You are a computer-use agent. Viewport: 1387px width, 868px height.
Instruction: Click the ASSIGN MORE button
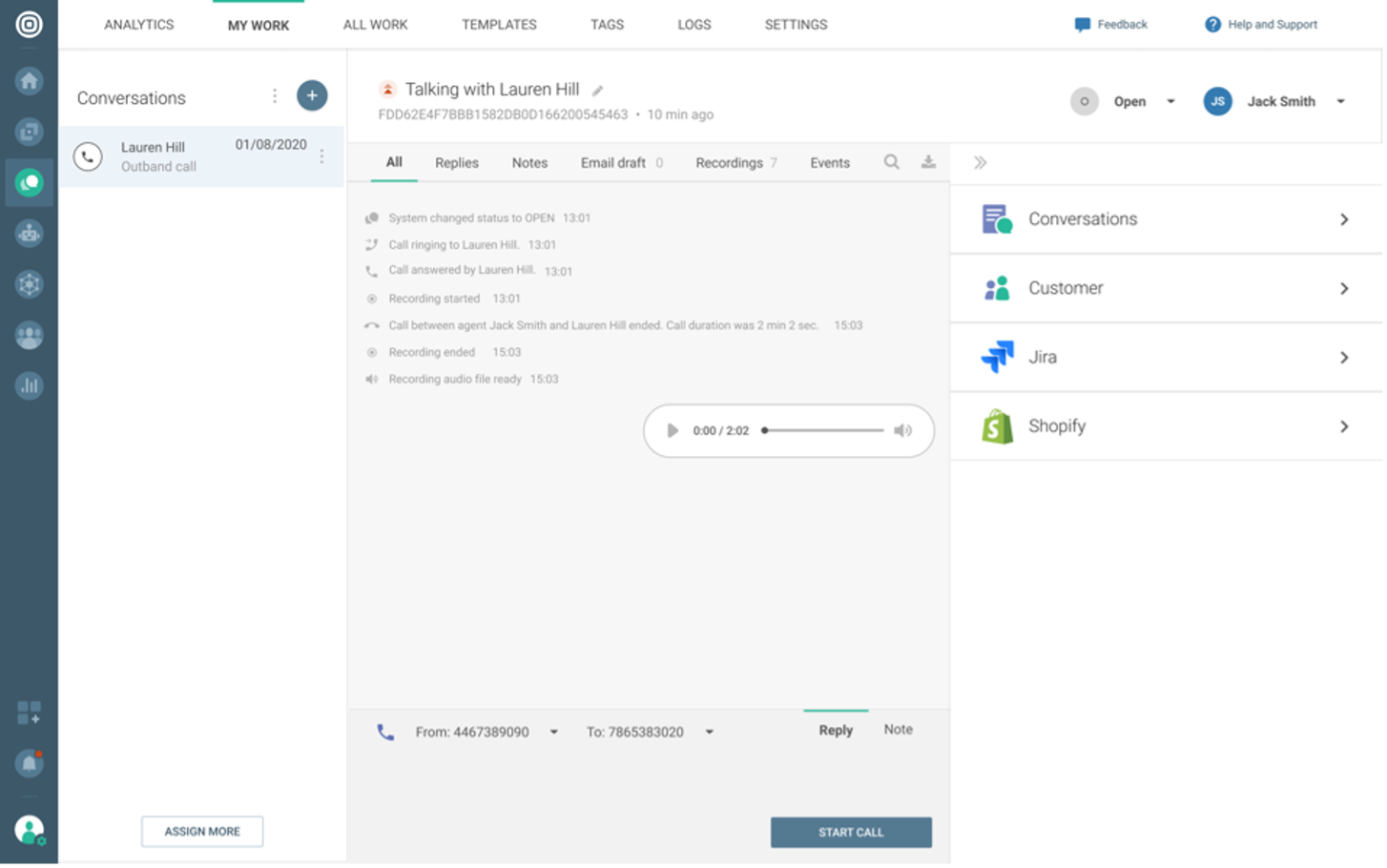[x=202, y=832]
